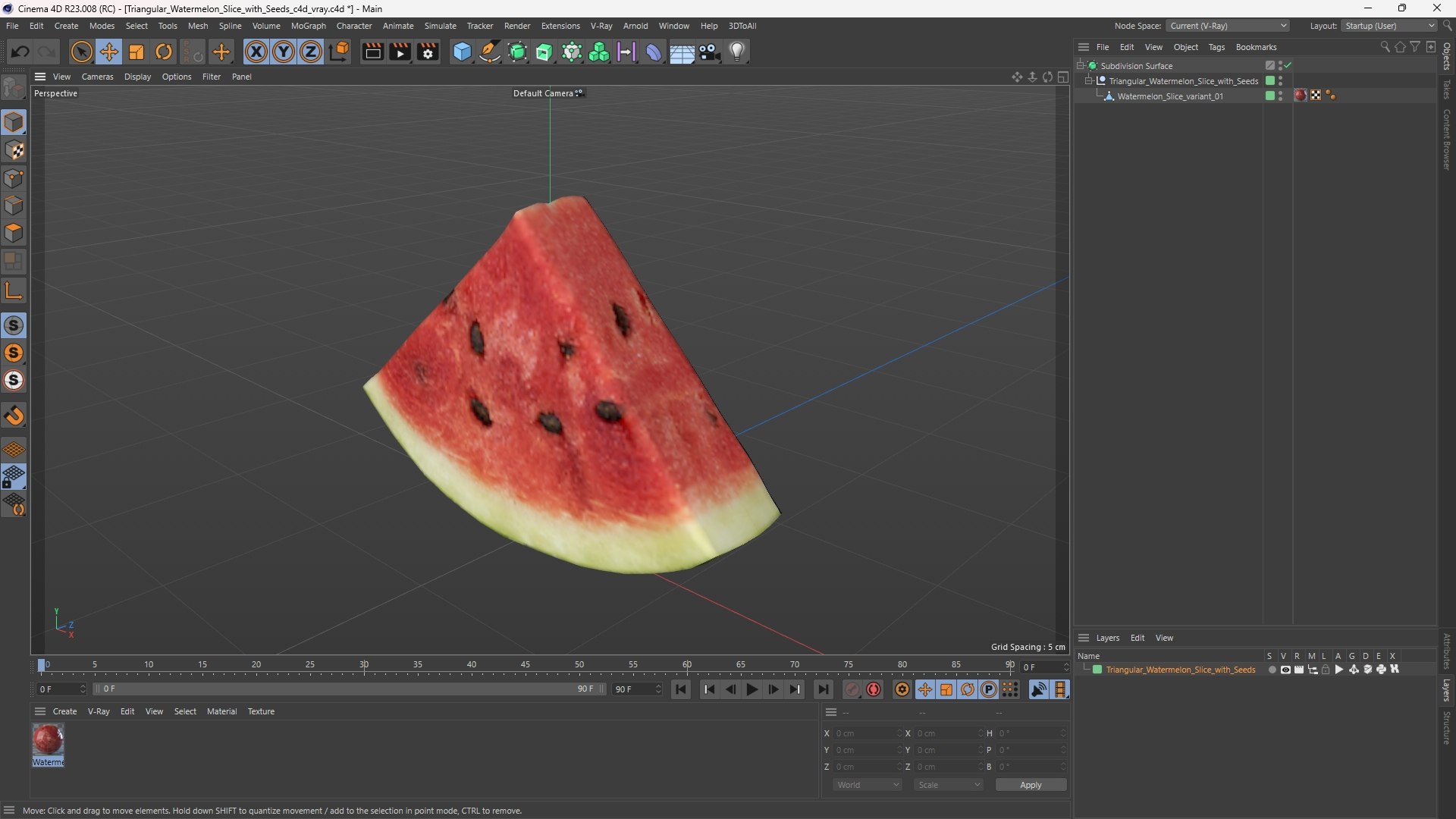Go to end of animation
The height and width of the screenshot is (819, 1456).
823,689
